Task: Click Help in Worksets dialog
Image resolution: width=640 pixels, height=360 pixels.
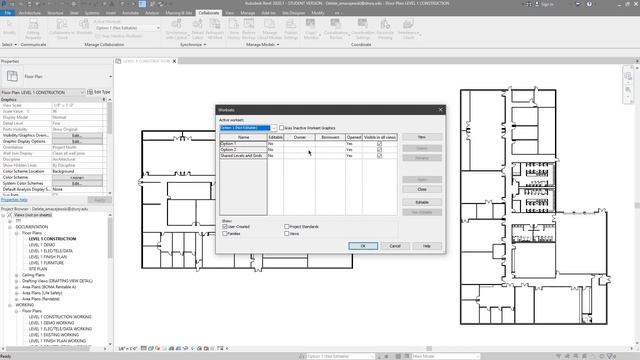Action: click(x=427, y=246)
